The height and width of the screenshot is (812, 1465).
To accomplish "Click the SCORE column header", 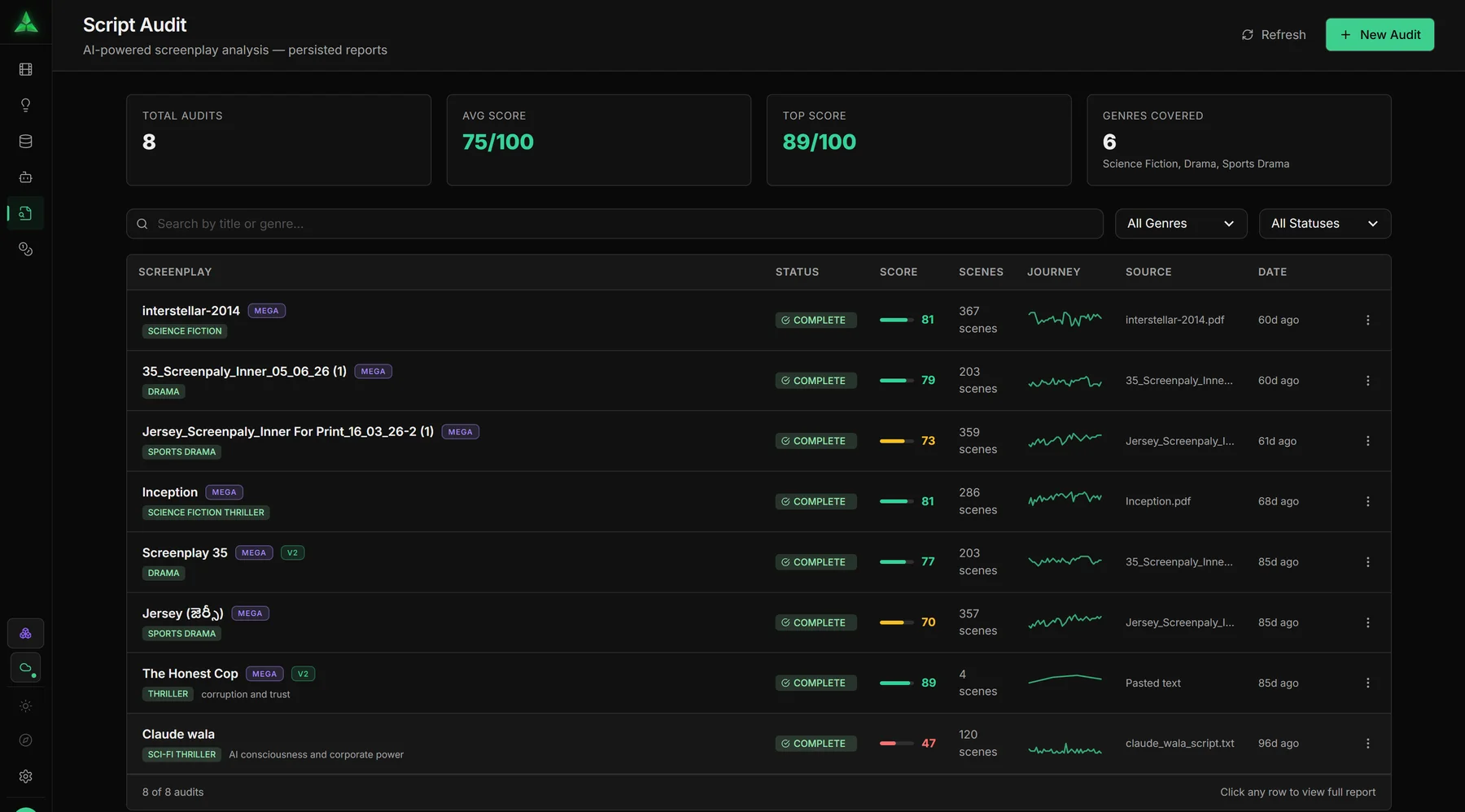I will [899, 272].
